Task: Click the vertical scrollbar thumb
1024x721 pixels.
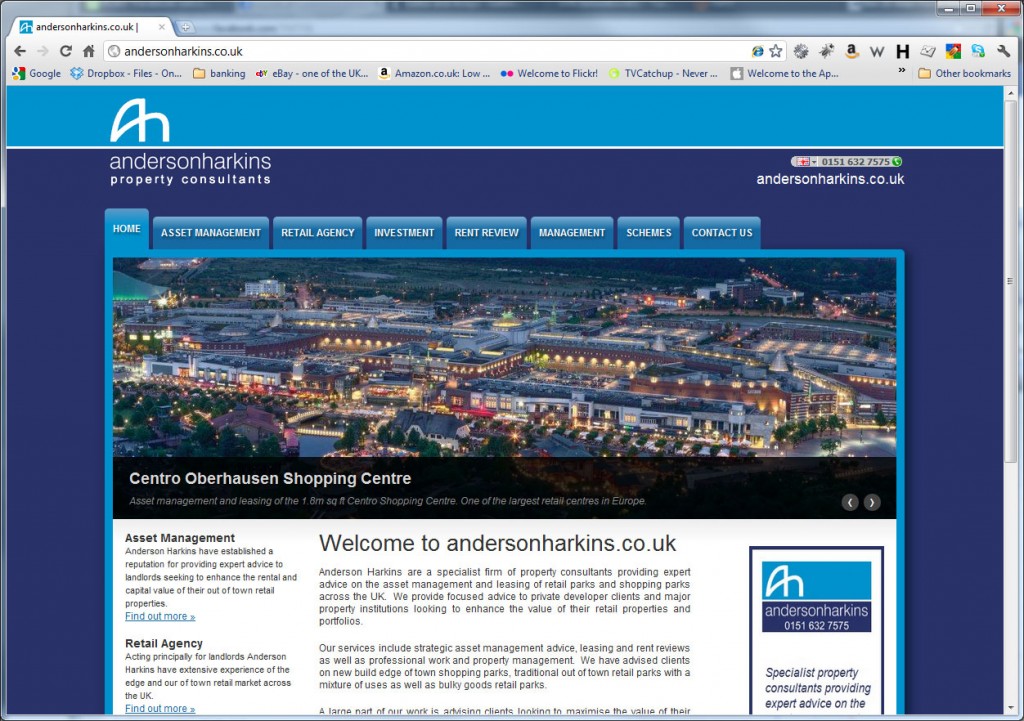Action: pos(1010,281)
